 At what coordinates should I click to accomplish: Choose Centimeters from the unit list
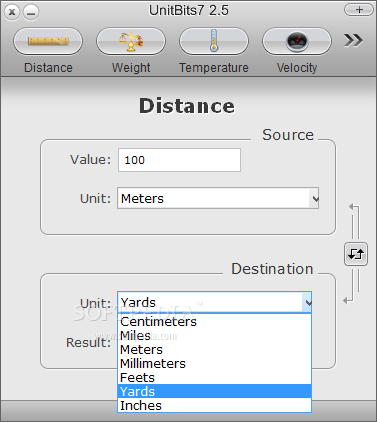click(x=214, y=322)
